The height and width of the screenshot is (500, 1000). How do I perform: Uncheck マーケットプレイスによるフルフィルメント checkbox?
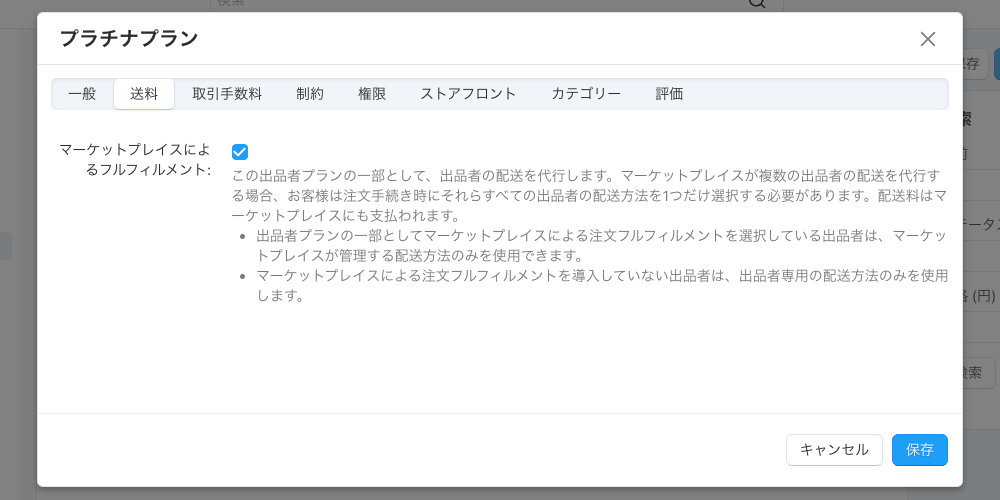[240, 152]
